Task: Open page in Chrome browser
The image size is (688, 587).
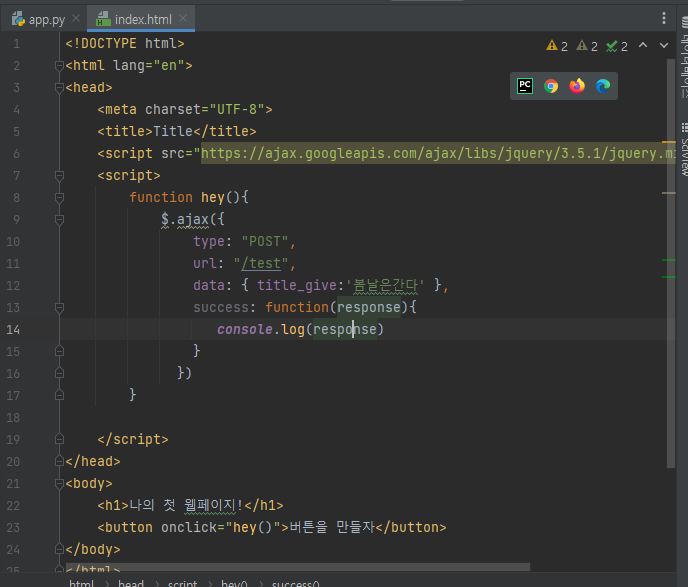Action: click(551, 86)
